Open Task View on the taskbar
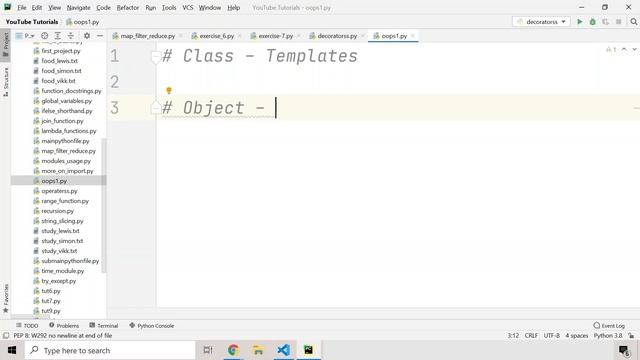 [208, 350]
